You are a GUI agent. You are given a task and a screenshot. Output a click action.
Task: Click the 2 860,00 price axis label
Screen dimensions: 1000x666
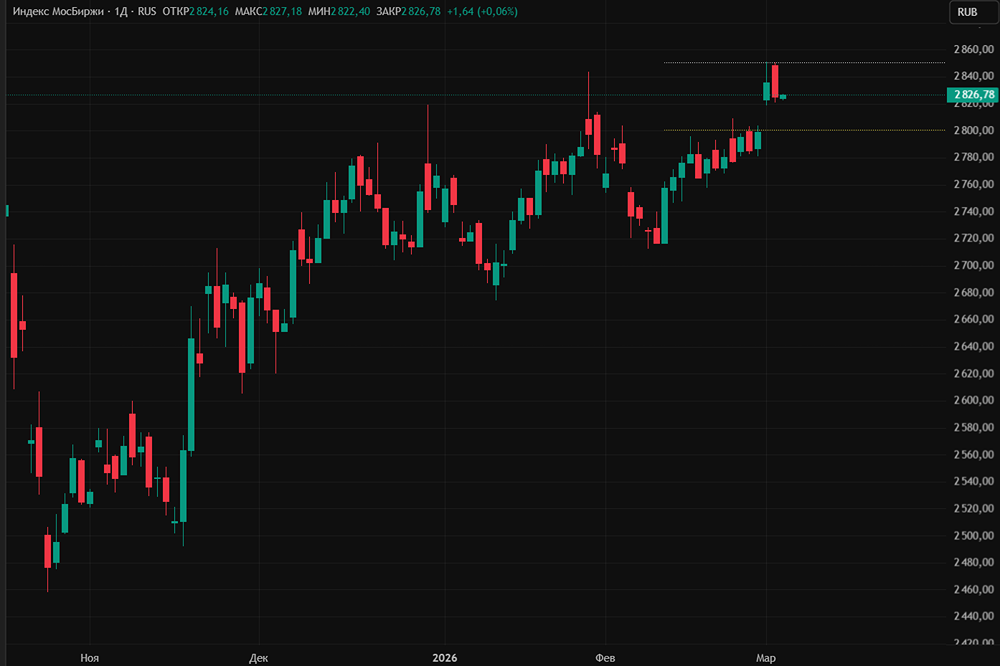973,49
